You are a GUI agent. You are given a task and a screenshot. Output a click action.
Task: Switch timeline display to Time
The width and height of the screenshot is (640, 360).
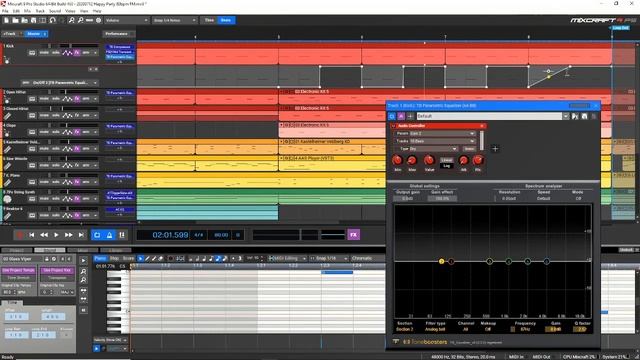(209, 20)
